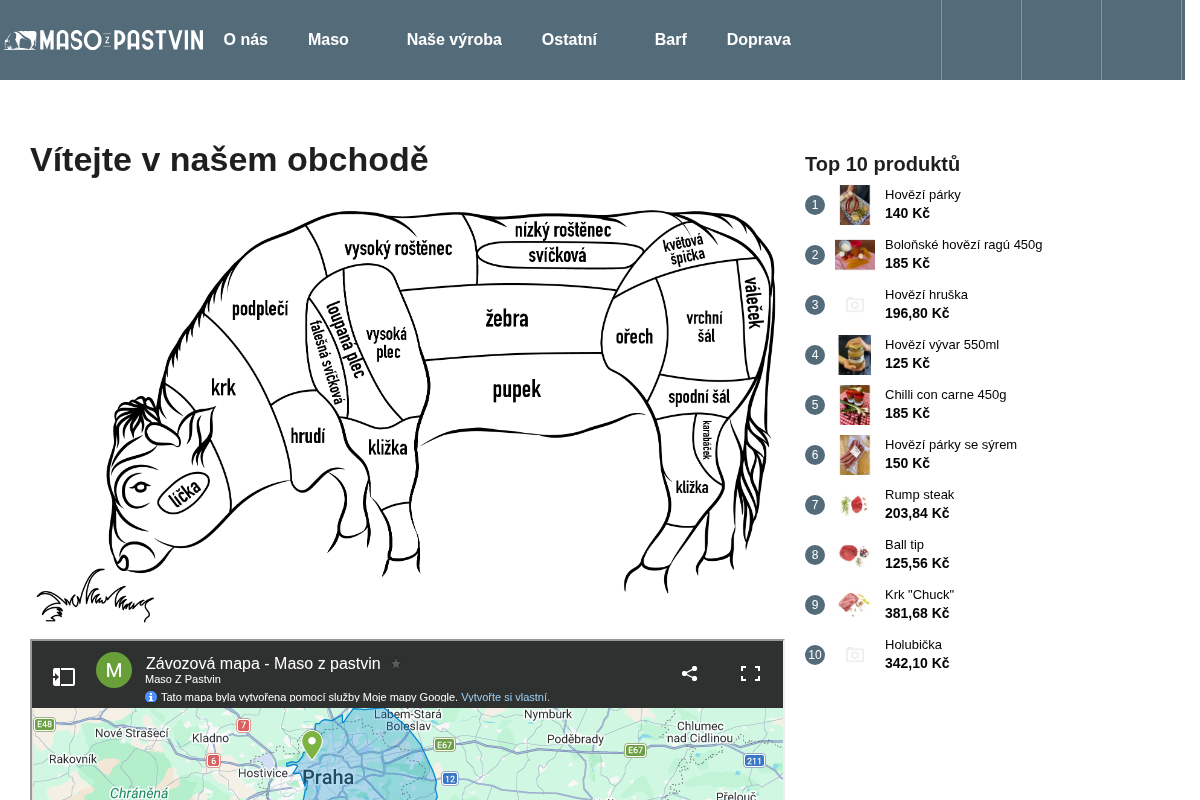Select the vysoká plec cut
The image size is (1200, 800).
[x=387, y=343]
